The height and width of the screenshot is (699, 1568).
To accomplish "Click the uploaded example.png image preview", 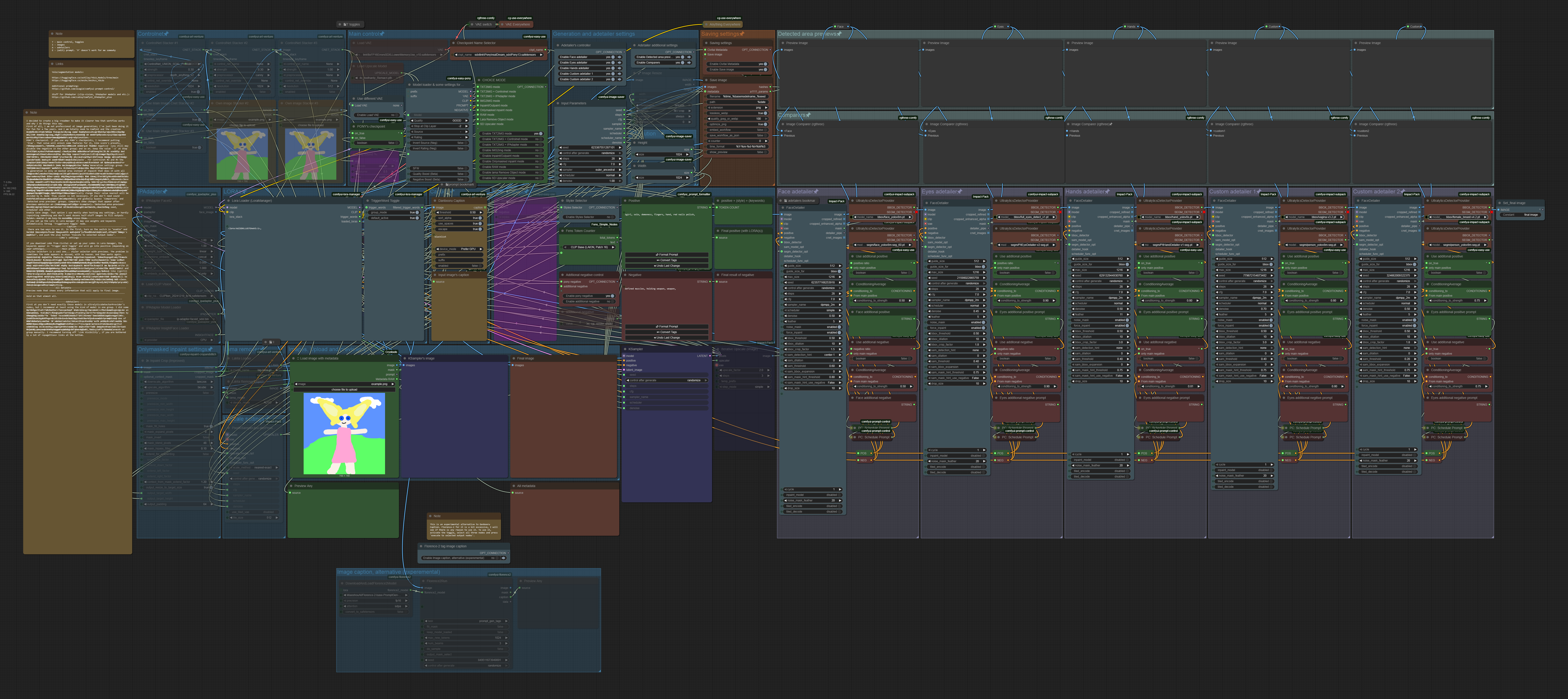I will (344, 433).
